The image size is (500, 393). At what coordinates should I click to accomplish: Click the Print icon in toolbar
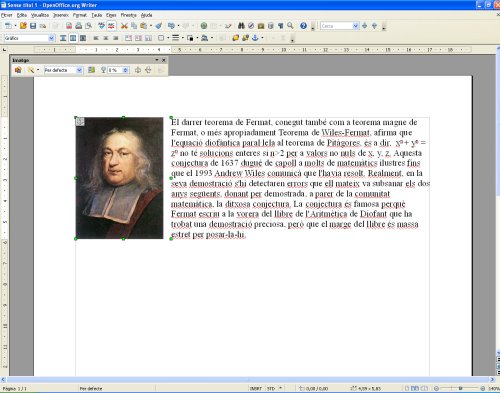point(79,26)
